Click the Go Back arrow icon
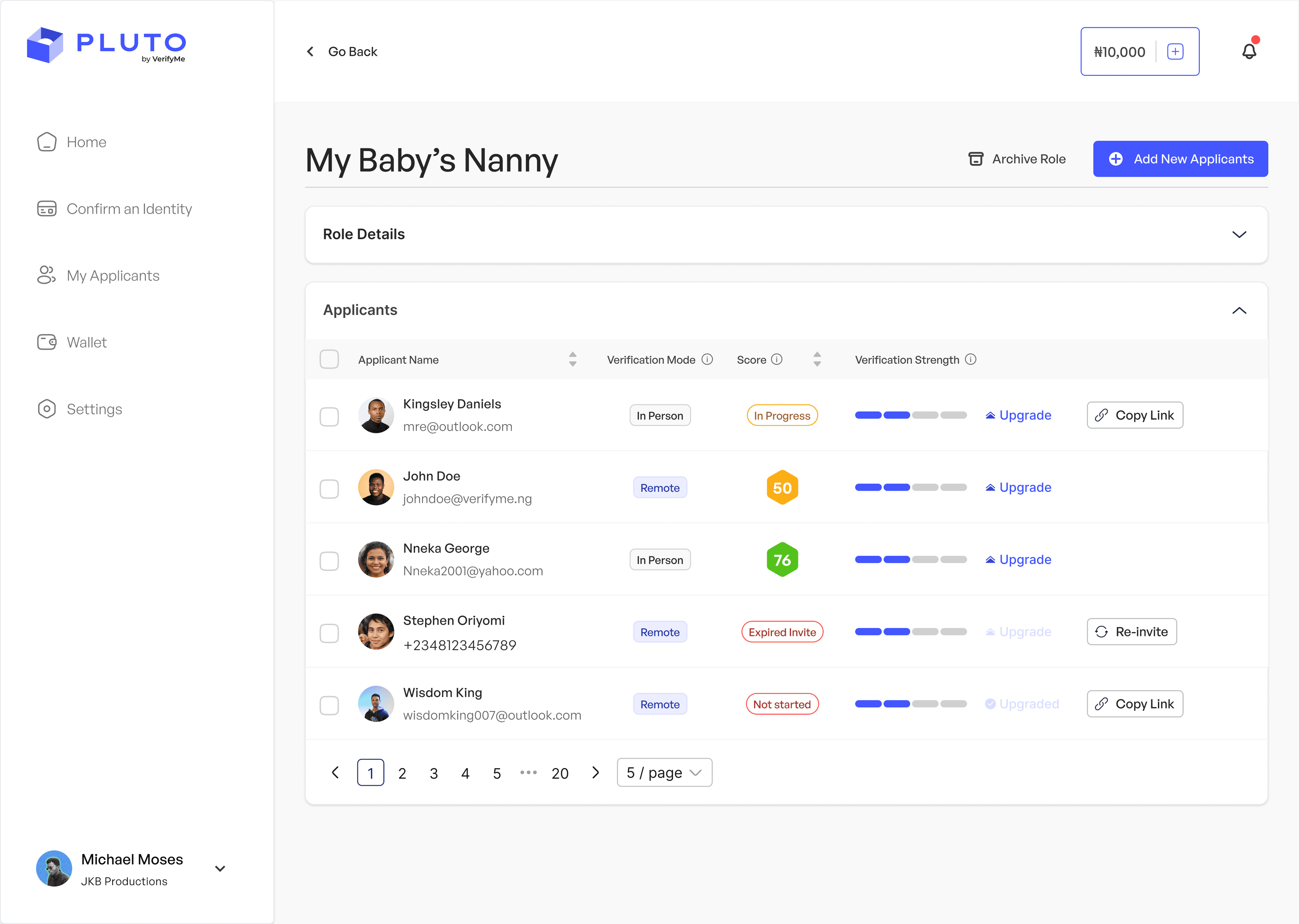 [310, 52]
